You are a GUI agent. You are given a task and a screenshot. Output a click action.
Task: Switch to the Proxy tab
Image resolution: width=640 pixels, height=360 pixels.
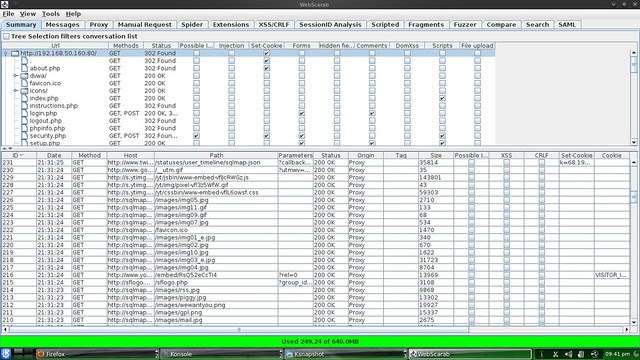(x=99, y=24)
